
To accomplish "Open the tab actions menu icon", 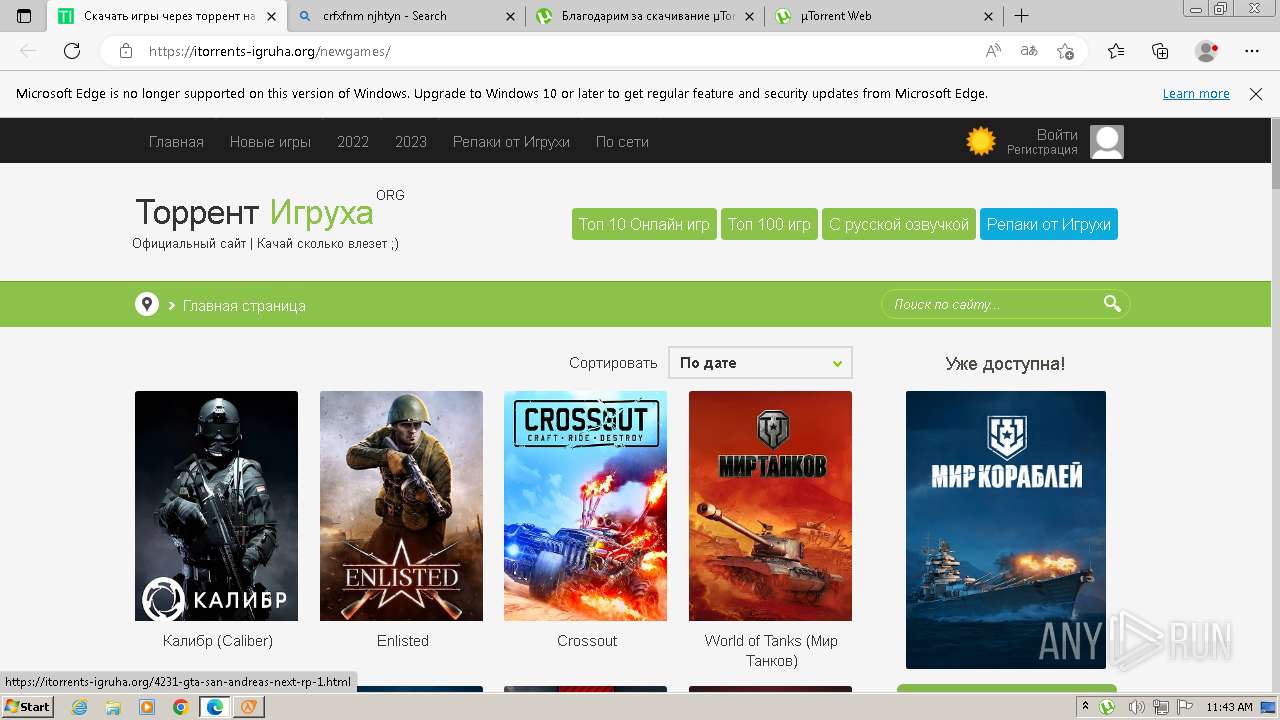I will (x=24, y=16).
